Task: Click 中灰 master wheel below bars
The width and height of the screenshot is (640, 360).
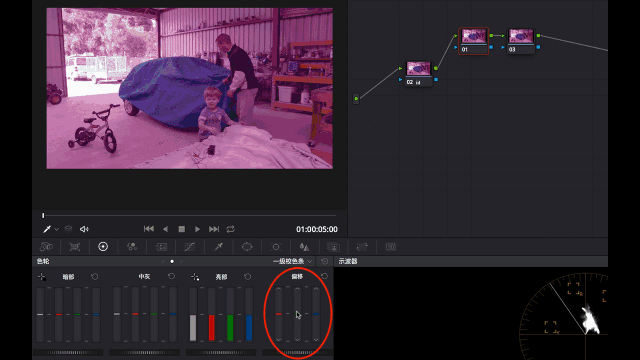Action: (144, 352)
